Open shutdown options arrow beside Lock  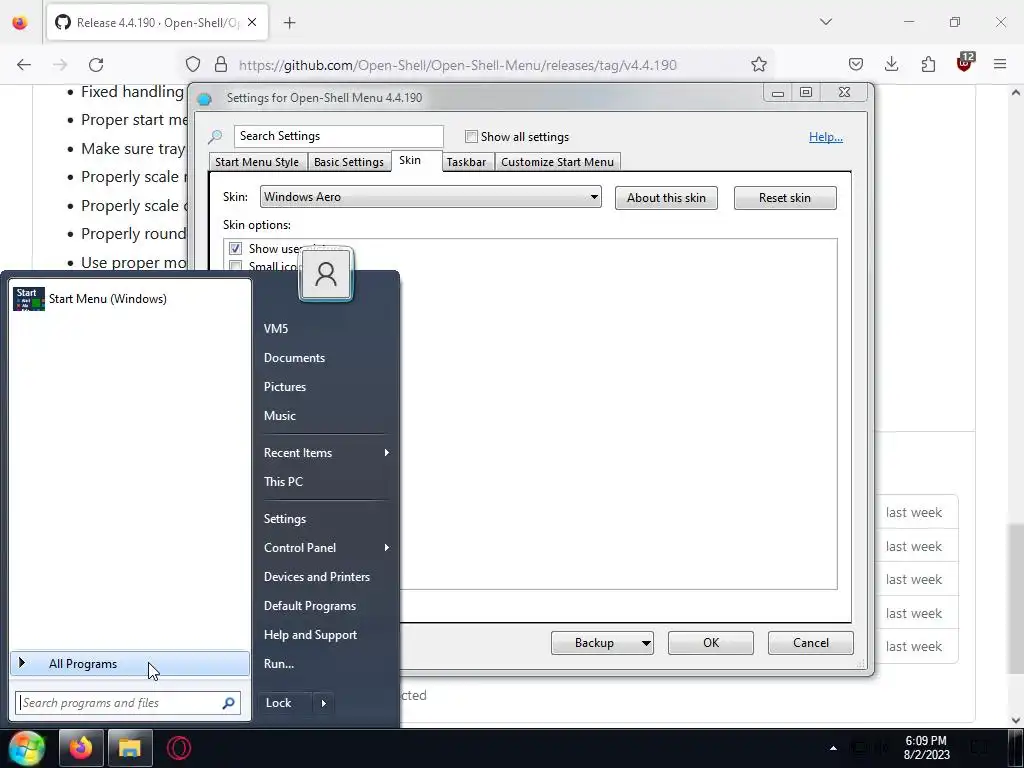point(323,703)
